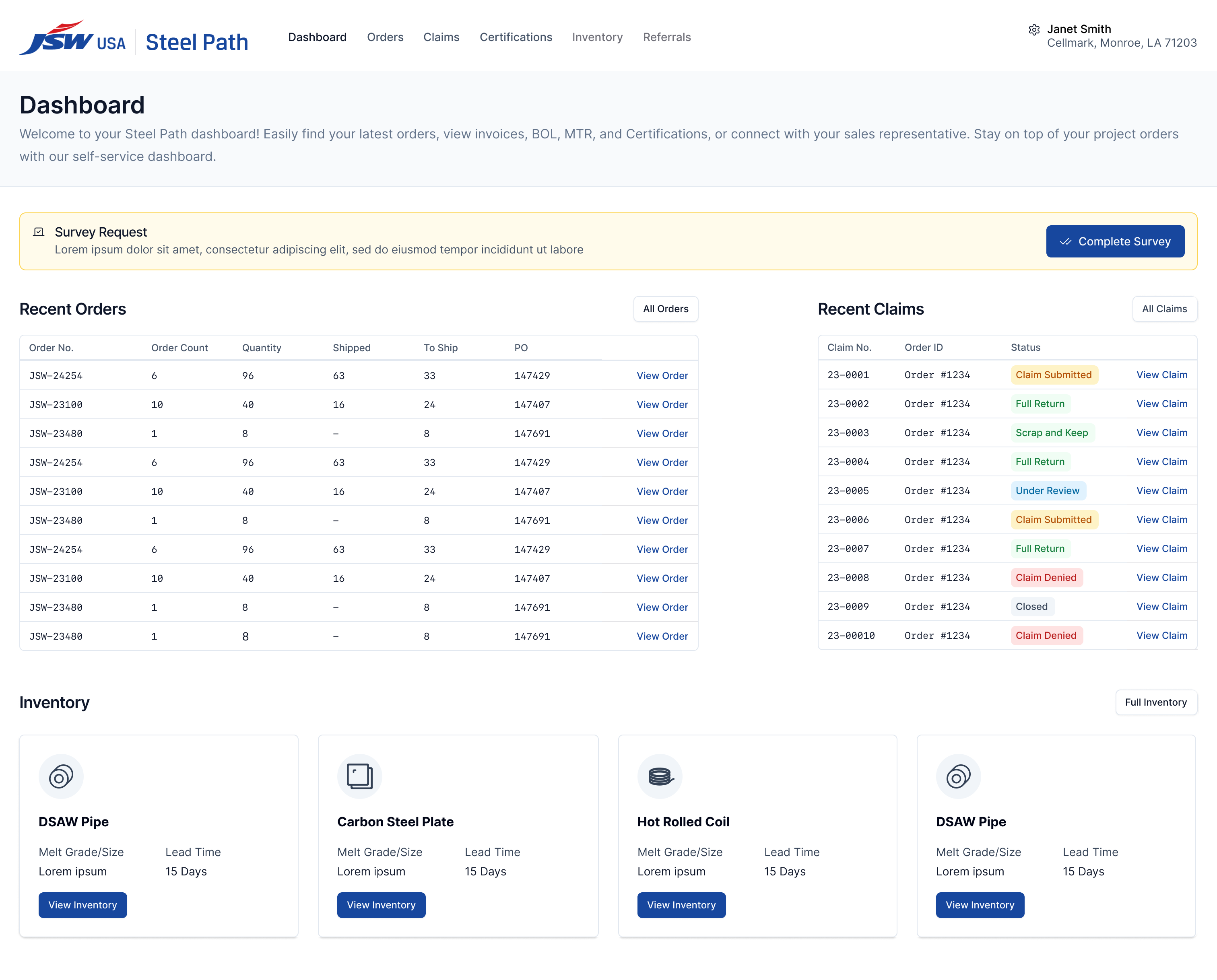The height and width of the screenshot is (980, 1217).
Task: Click the Order Count column header
Action: point(179,348)
